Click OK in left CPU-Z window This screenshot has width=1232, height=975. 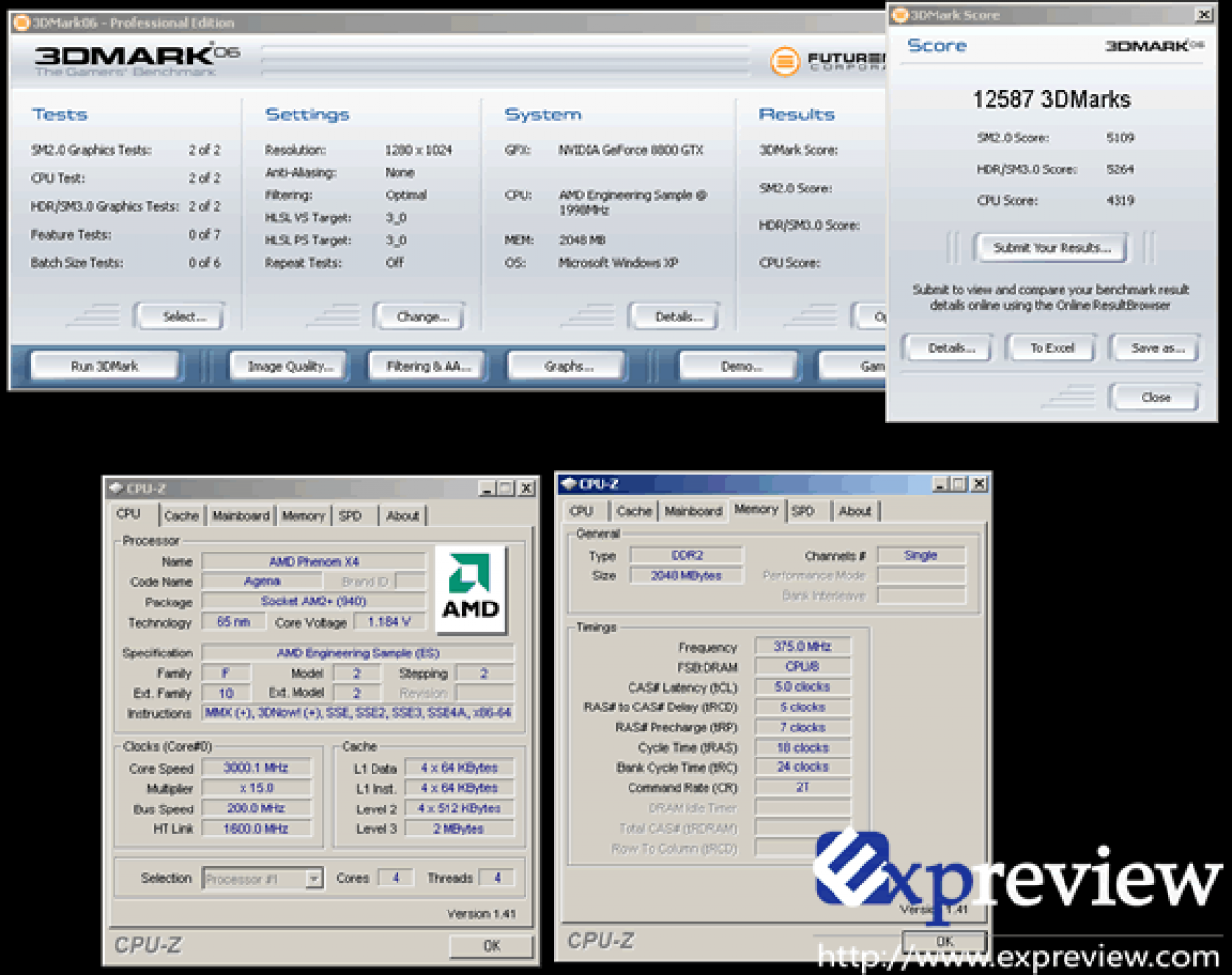coord(492,946)
